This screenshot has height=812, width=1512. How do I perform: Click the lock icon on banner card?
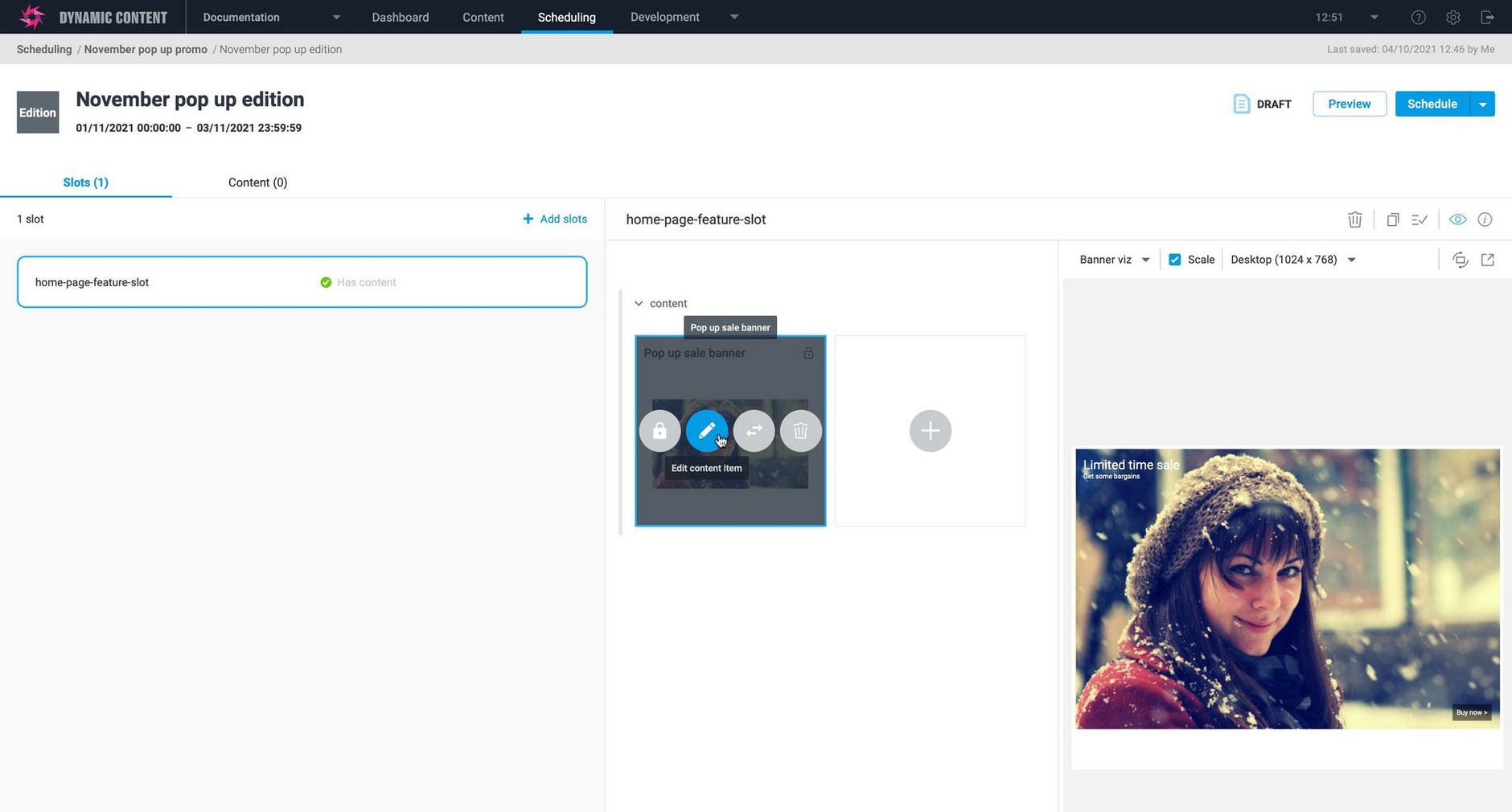(x=659, y=431)
